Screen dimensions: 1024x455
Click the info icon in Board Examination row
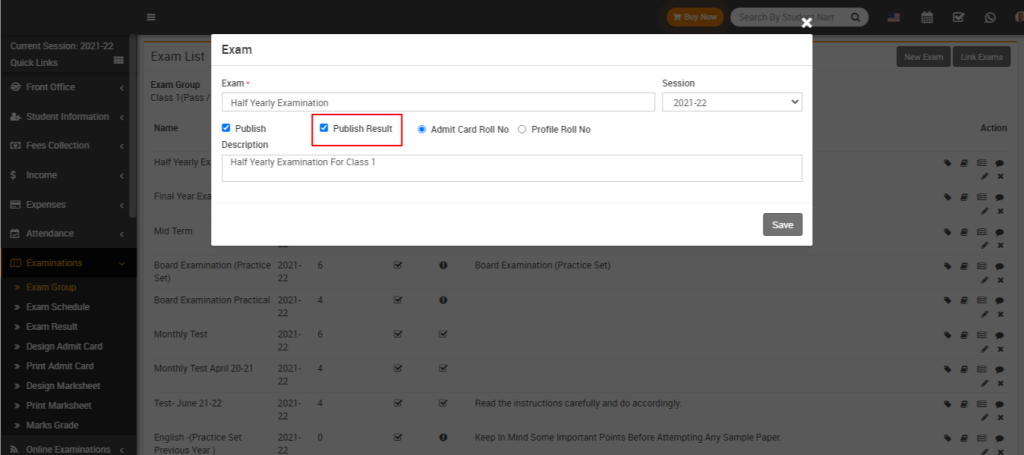(x=442, y=265)
